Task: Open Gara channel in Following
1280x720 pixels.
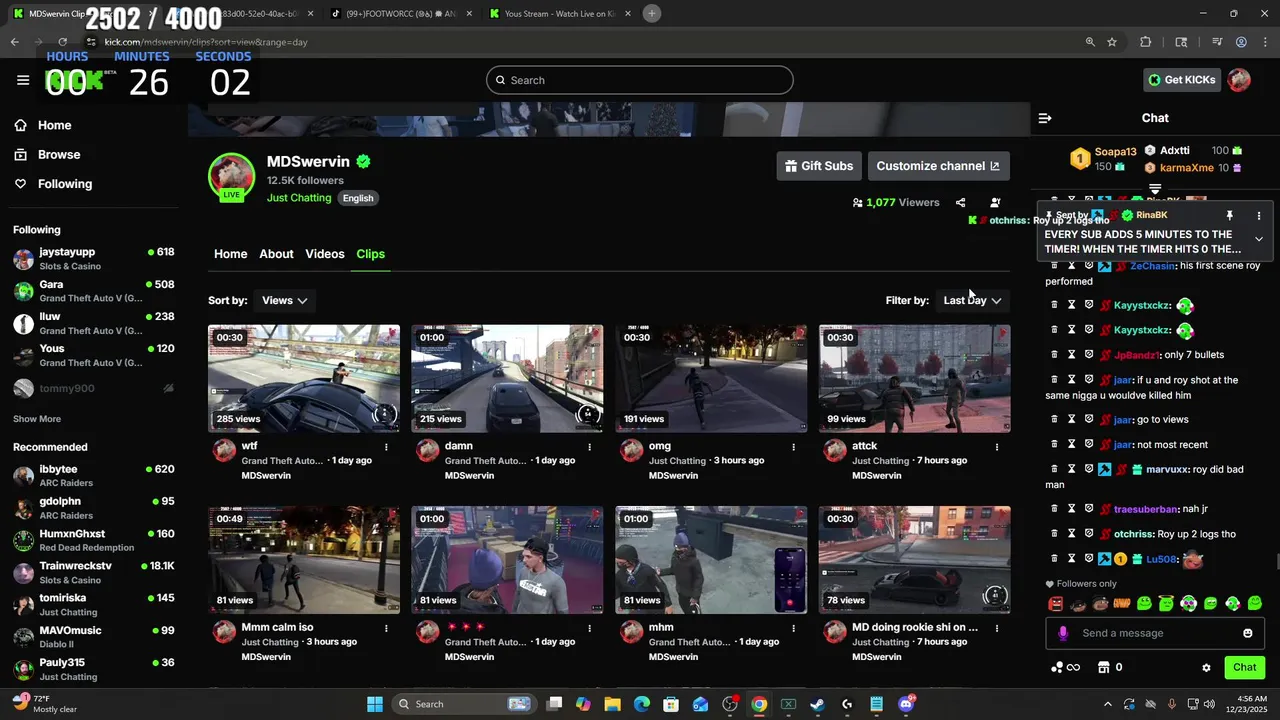Action: pos(95,291)
